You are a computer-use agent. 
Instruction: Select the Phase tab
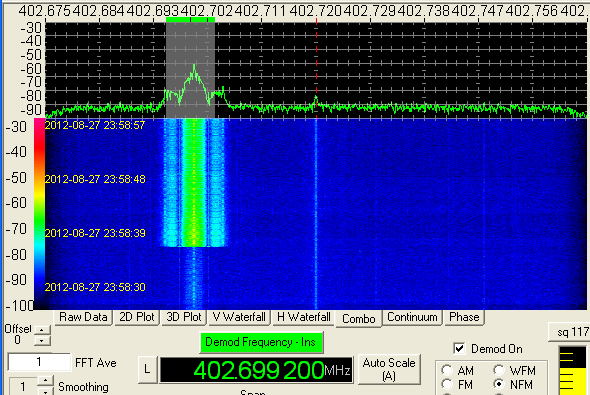point(464,317)
